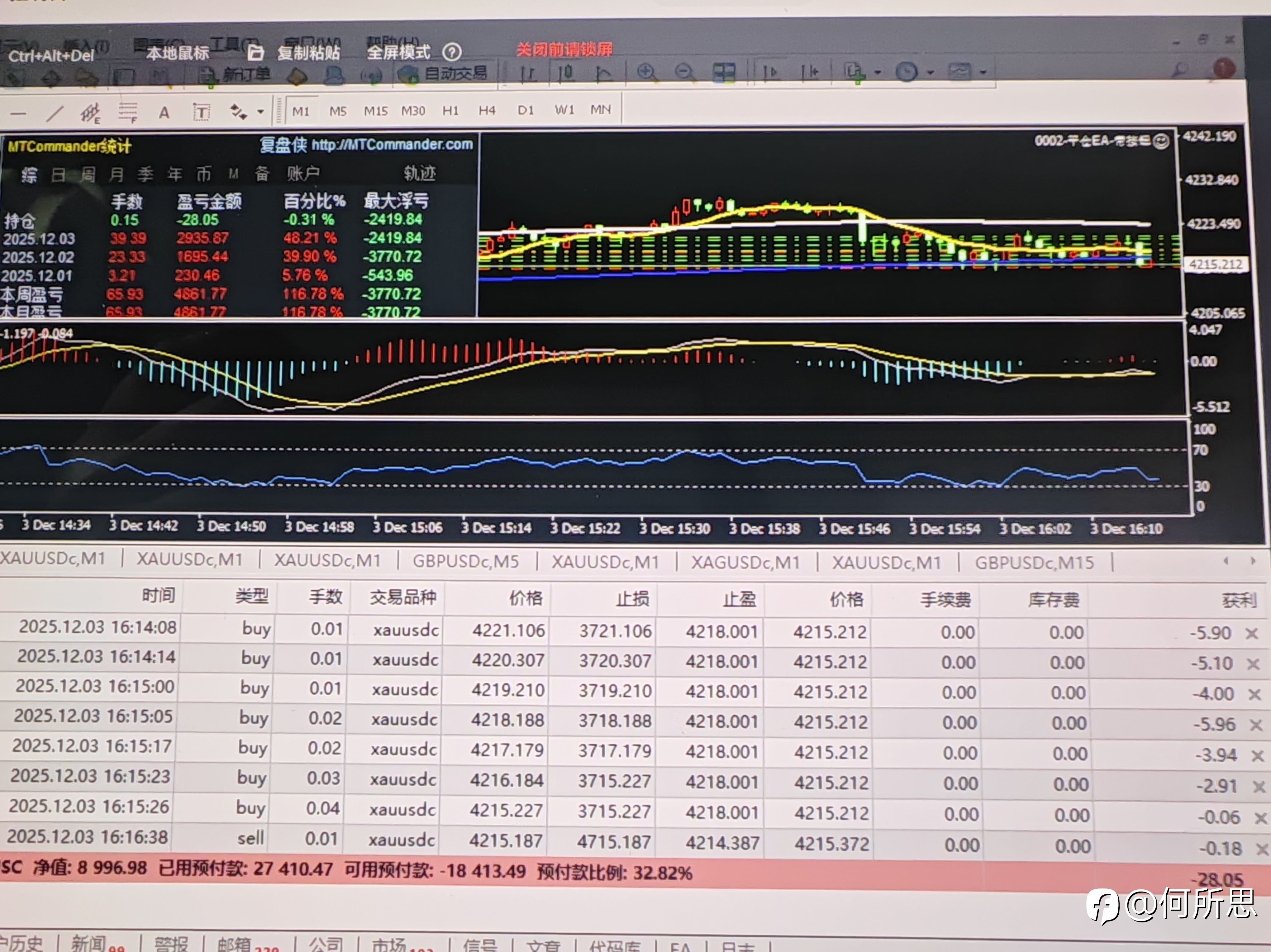Select the H4 timeframe
Screen dimensions: 1271x952
[487, 110]
